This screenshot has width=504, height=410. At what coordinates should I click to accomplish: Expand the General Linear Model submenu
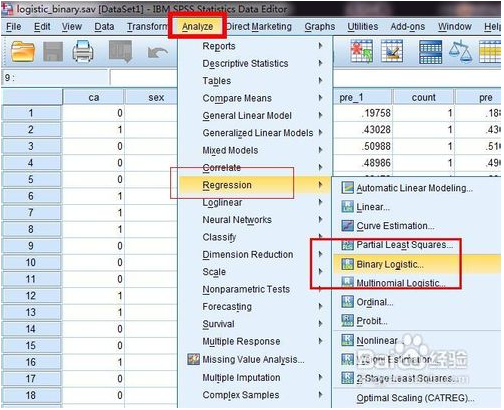pos(255,115)
